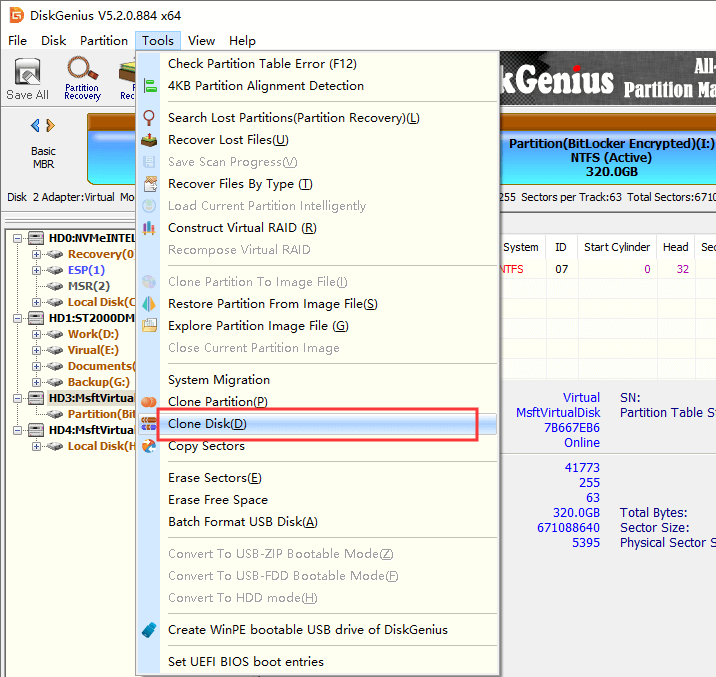Select Erase Free Space option

(217, 500)
